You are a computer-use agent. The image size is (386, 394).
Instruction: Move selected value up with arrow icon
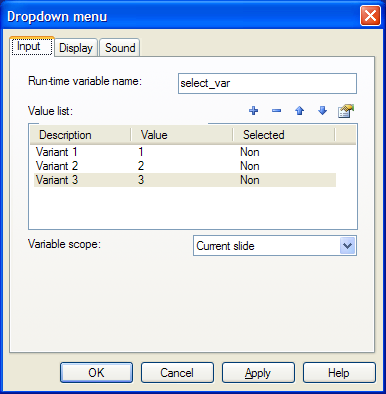click(x=299, y=111)
